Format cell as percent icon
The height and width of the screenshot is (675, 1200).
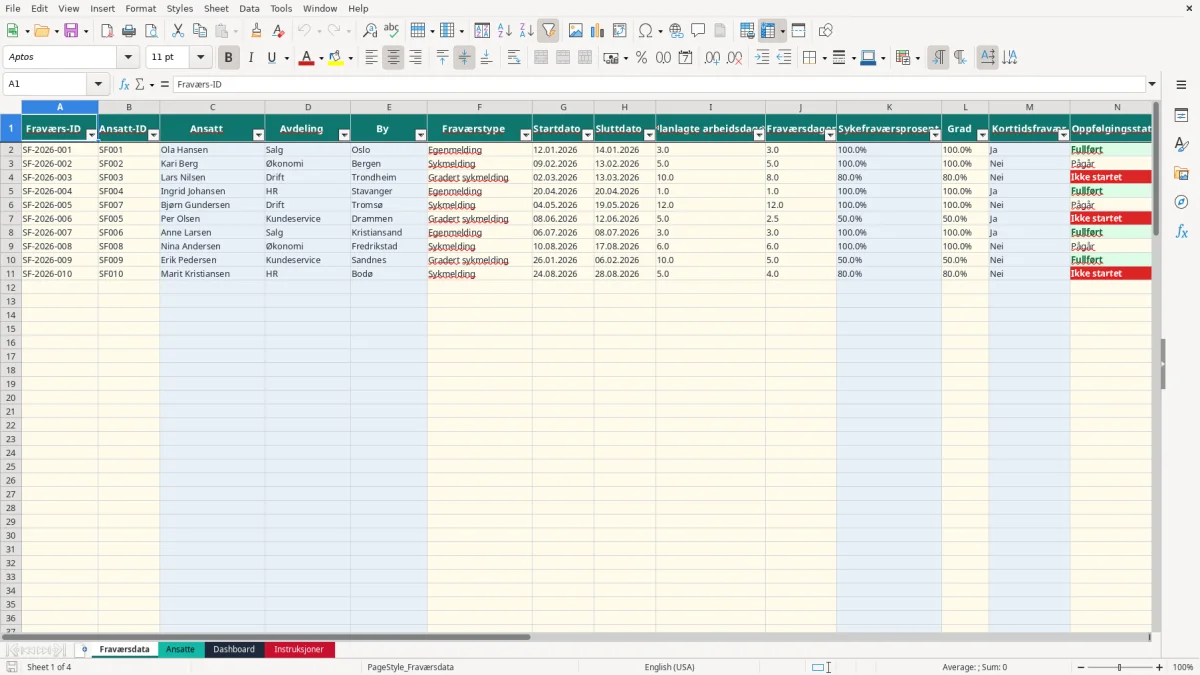[x=641, y=58]
